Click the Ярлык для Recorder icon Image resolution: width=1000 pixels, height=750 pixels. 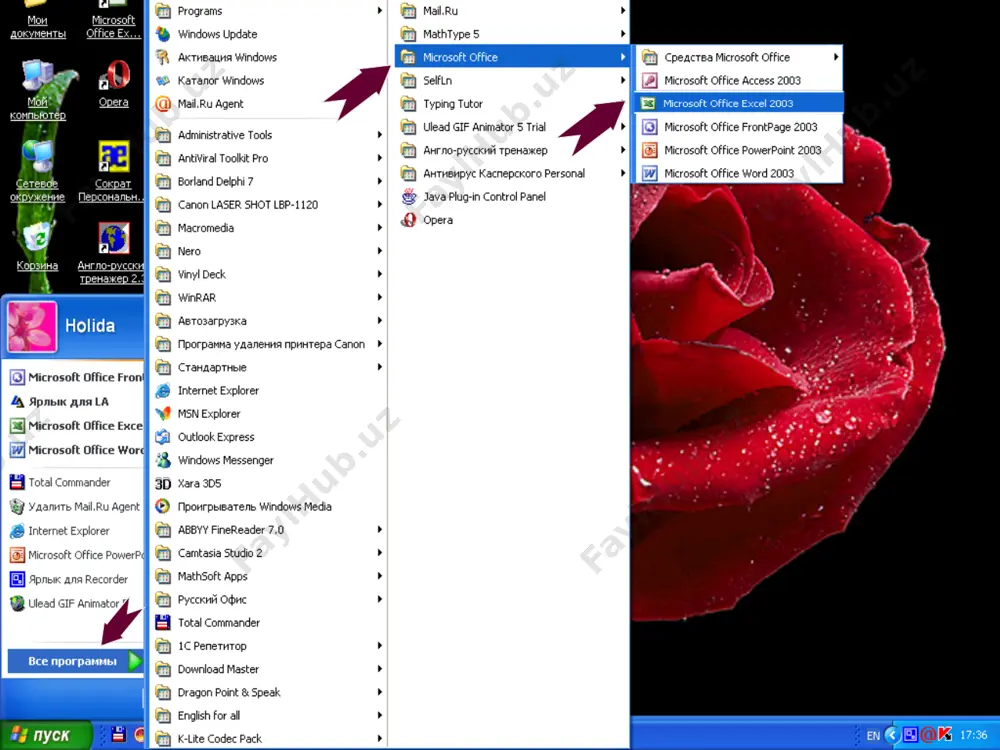point(17,580)
